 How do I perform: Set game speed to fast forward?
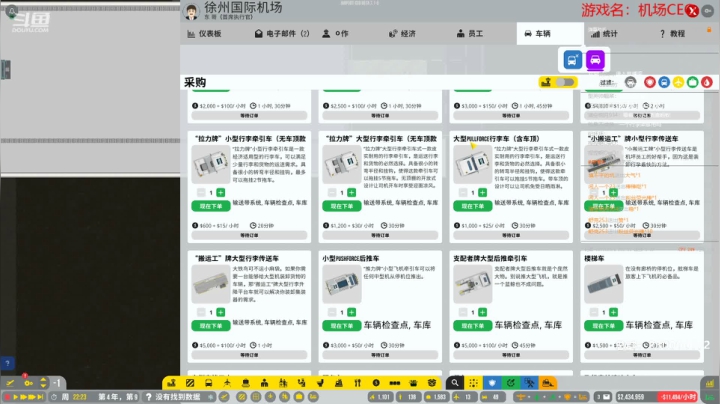(24, 397)
